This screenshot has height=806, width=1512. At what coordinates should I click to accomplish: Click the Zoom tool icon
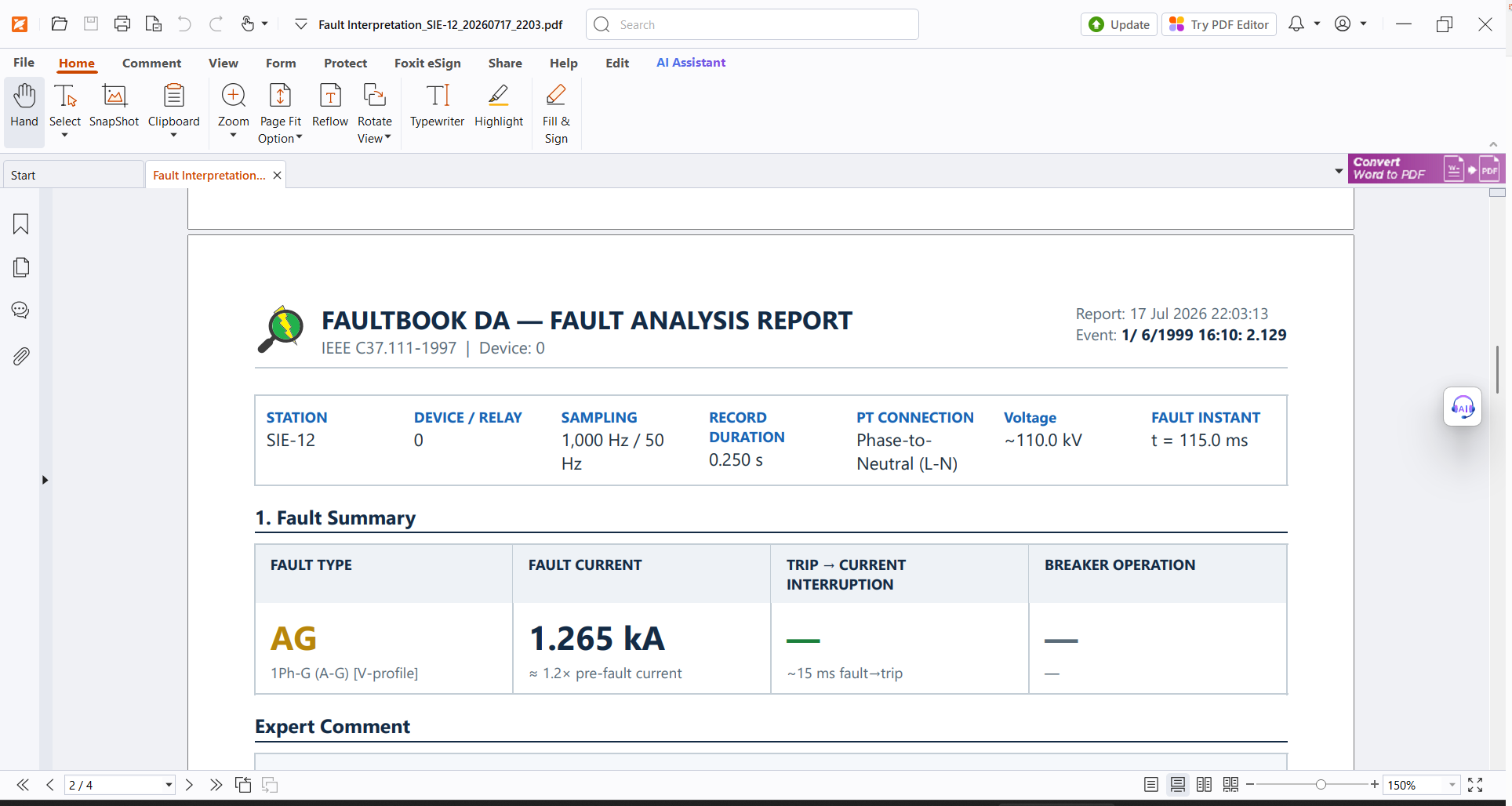click(x=234, y=96)
